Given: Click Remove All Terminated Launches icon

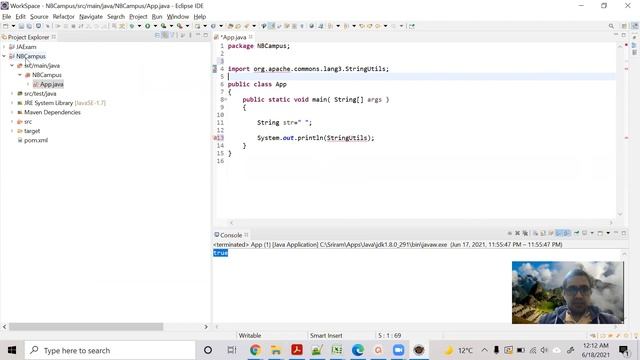Looking at the screenshot, I should [525, 233].
